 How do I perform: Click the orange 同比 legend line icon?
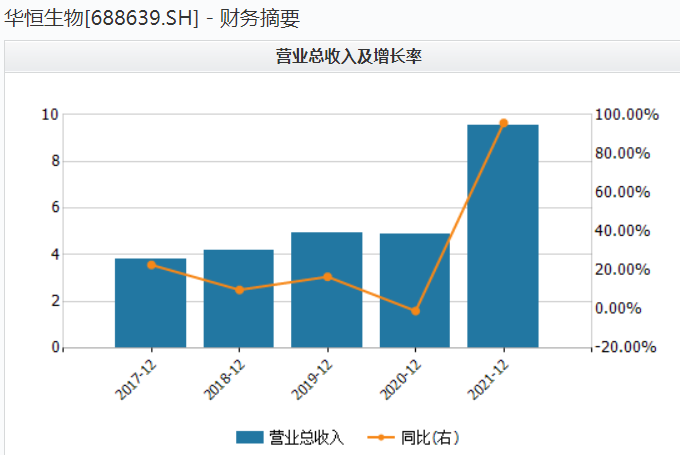click(x=381, y=437)
